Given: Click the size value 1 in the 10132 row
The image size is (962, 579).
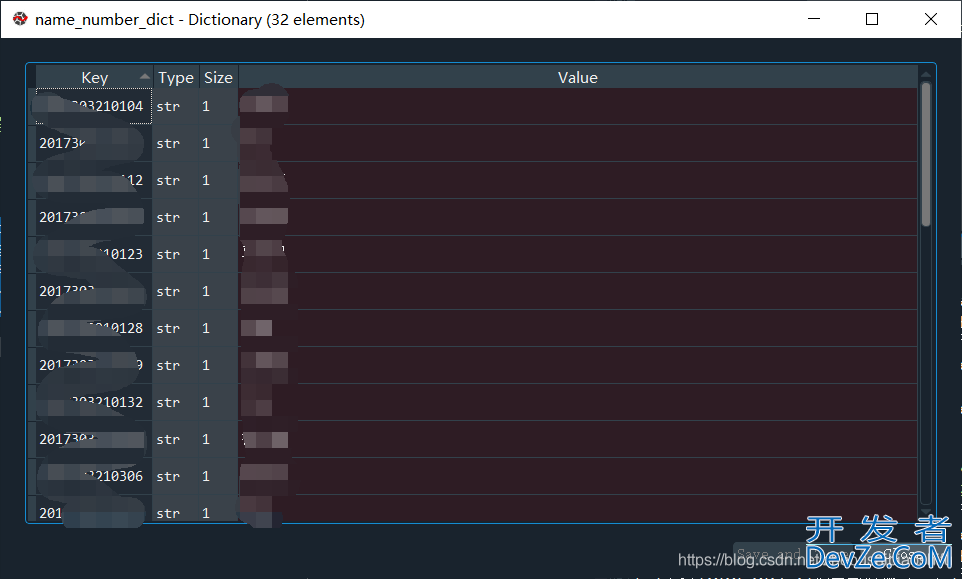Looking at the screenshot, I should [218, 402].
